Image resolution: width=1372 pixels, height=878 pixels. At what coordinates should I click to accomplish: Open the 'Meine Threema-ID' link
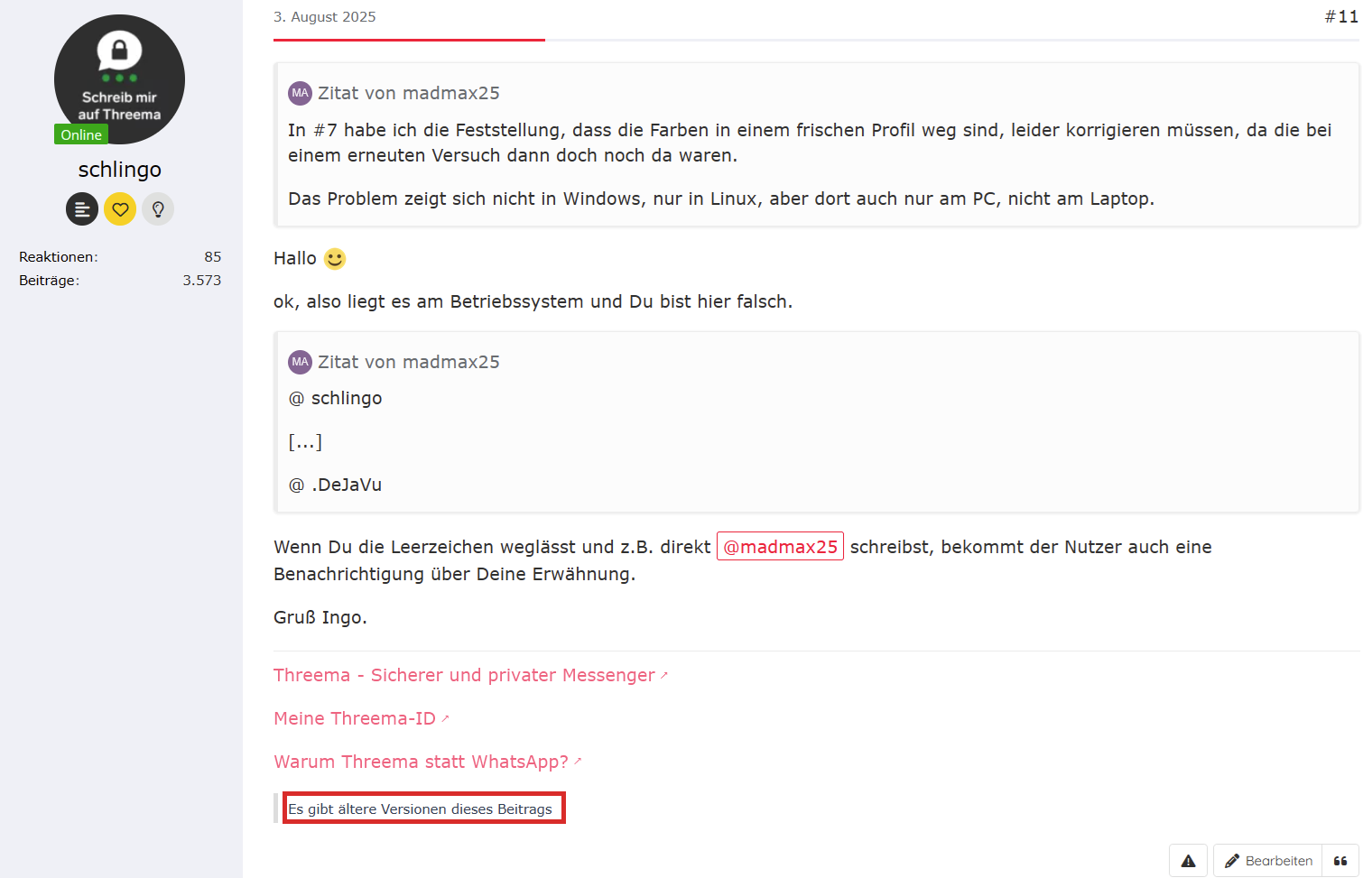click(x=355, y=718)
